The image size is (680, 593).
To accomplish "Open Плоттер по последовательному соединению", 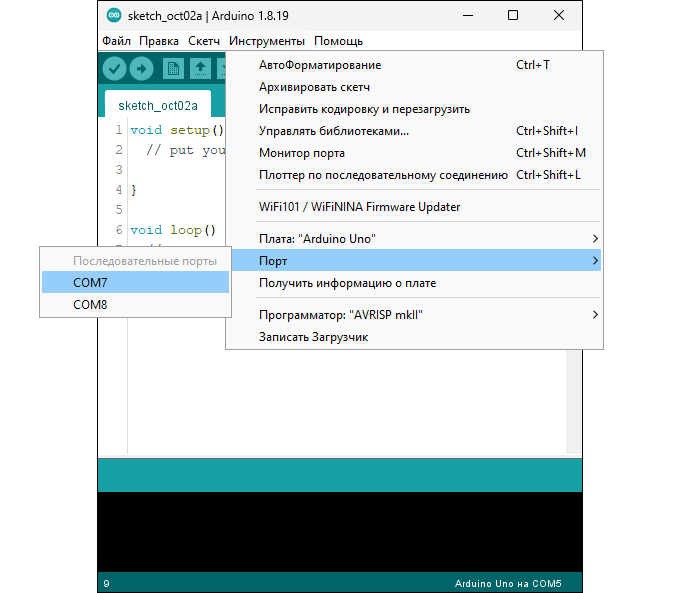I will coord(414,175).
